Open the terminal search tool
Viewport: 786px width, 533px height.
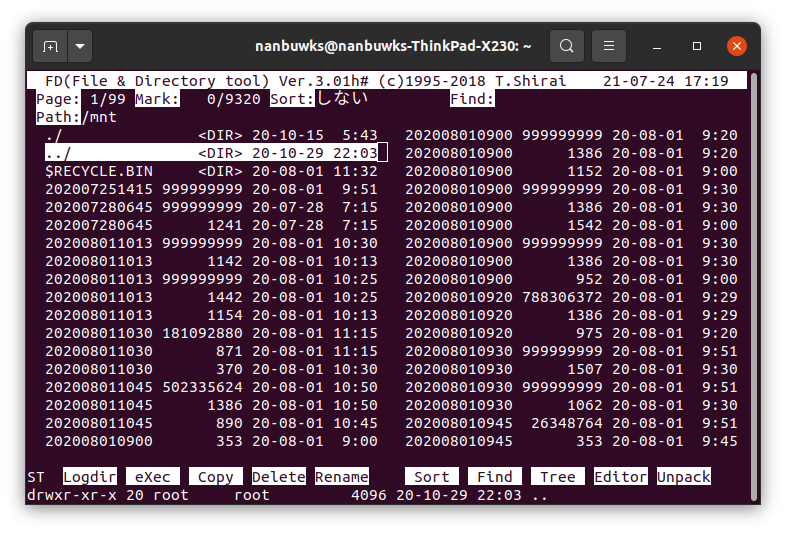[x=567, y=46]
